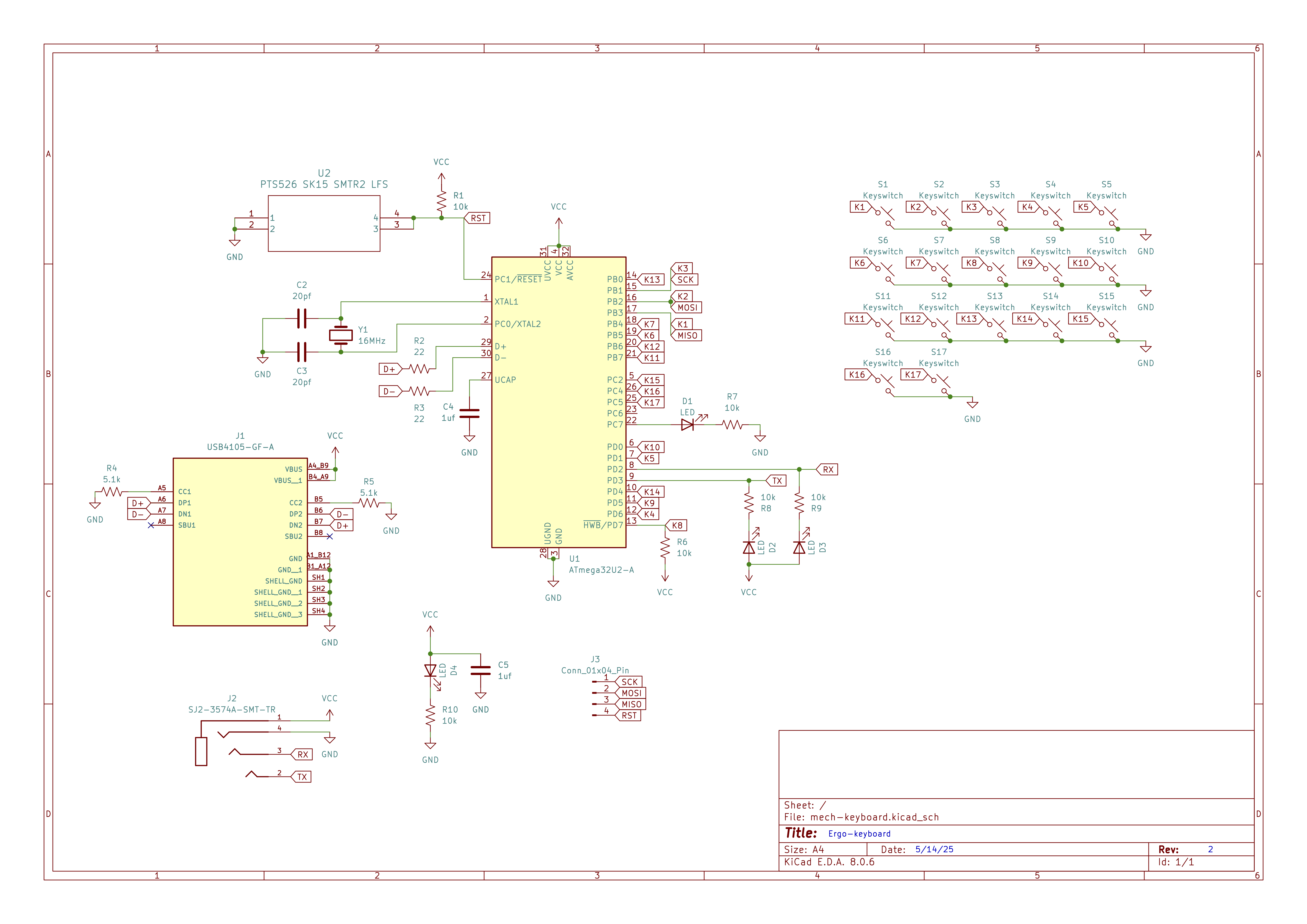
Task: Click the TX label on PD3 net
Action: pyautogui.click(x=776, y=481)
